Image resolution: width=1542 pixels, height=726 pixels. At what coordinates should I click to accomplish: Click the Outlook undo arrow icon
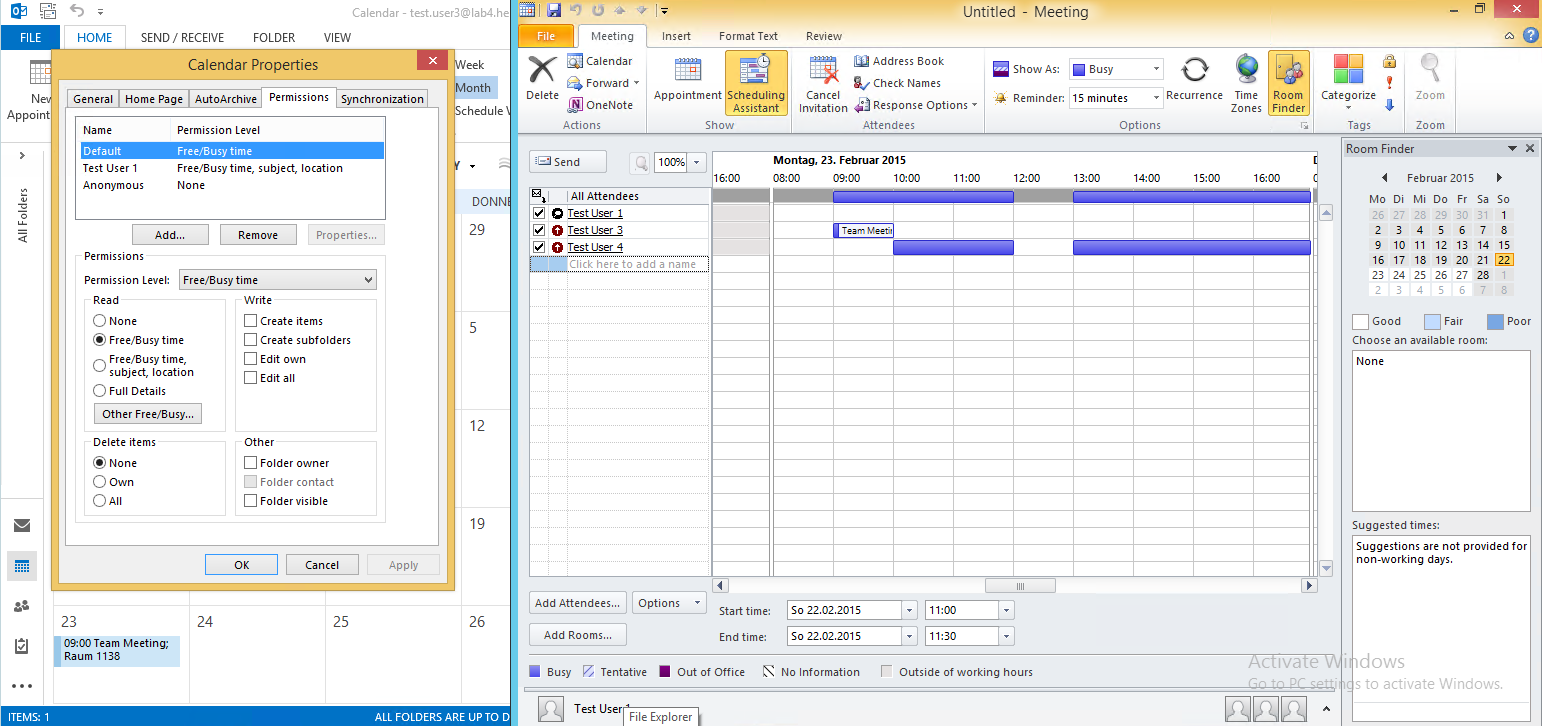pyautogui.click(x=76, y=12)
